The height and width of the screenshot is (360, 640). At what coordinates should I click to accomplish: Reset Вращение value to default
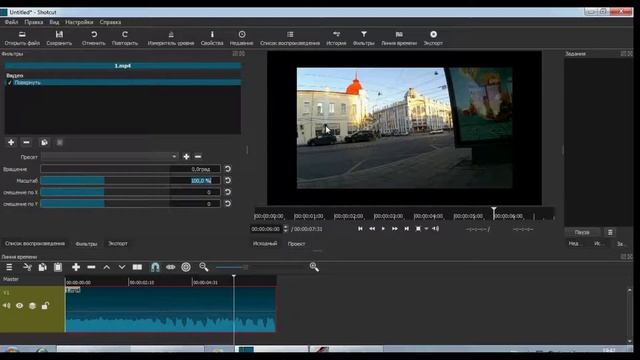point(228,169)
